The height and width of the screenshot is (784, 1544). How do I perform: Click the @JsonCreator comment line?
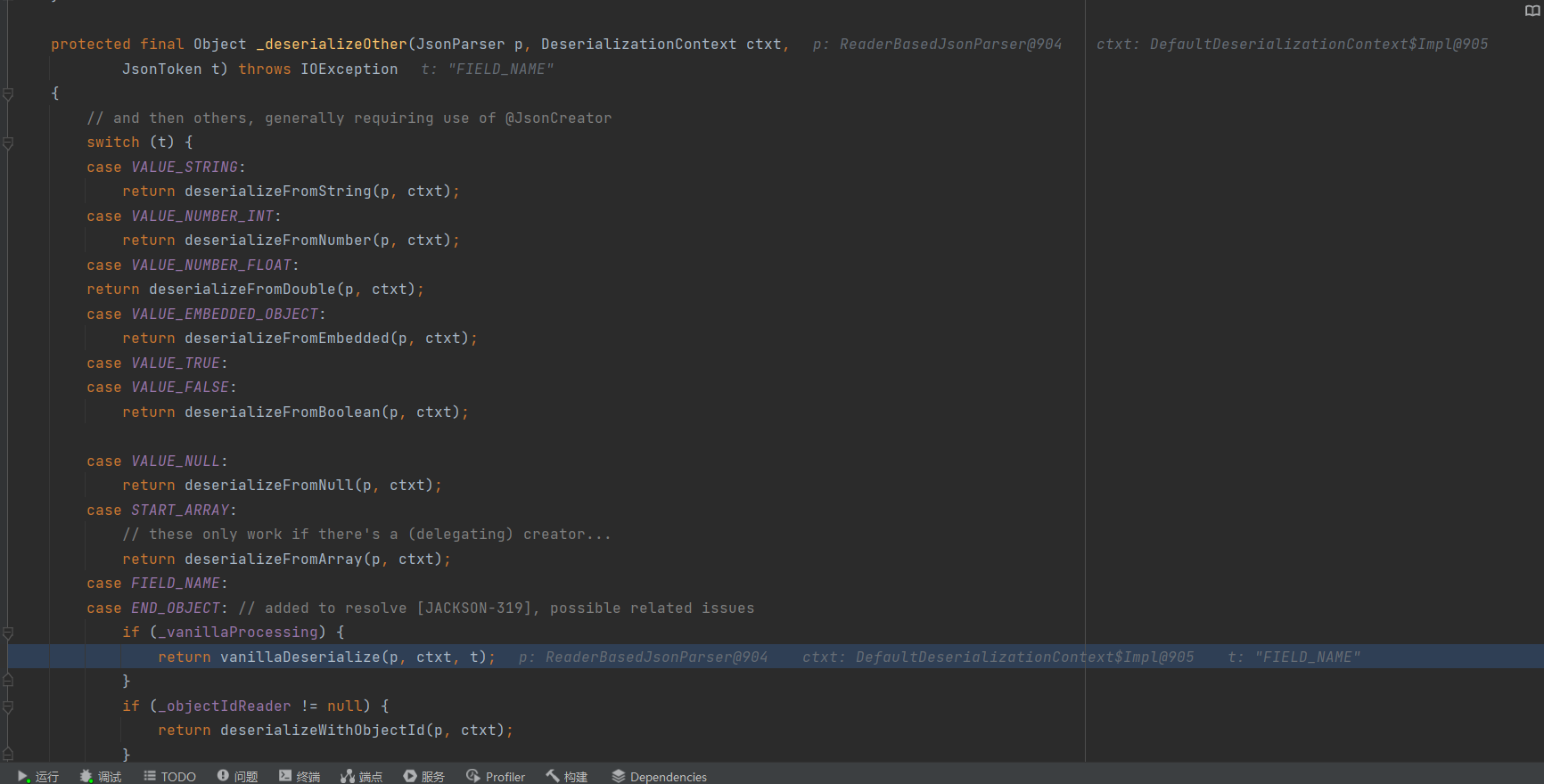349,118
